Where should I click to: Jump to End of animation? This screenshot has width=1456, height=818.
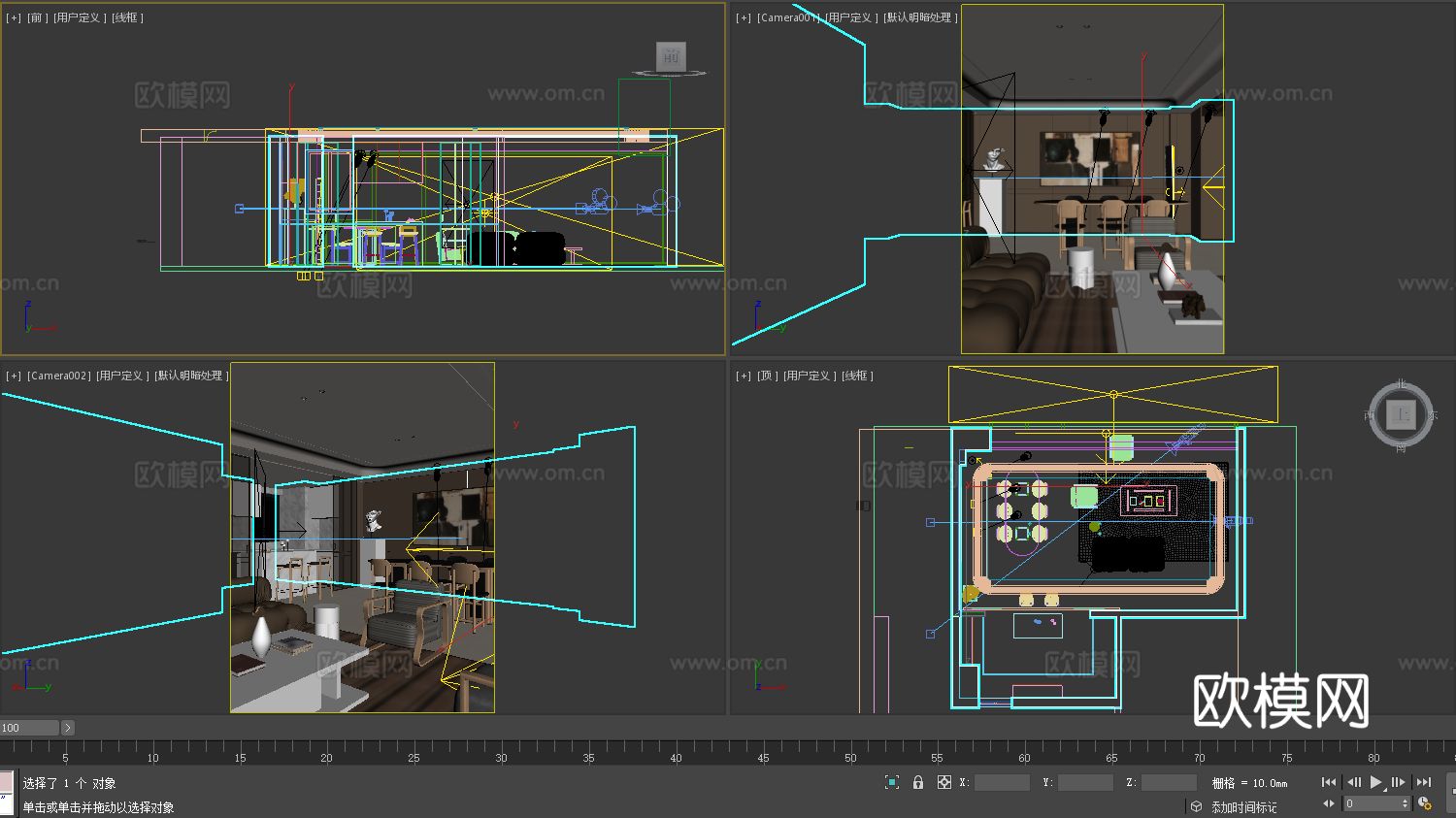[1423, 782]
